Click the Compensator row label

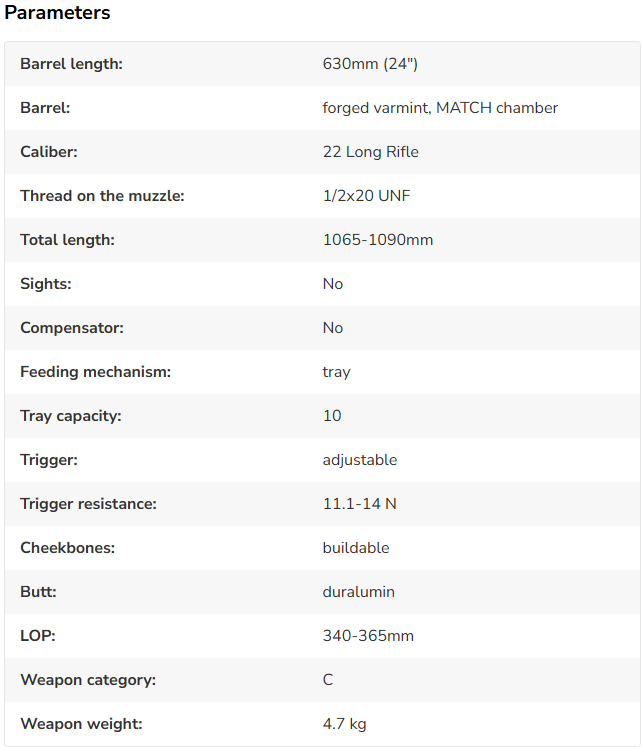point(72,328)
